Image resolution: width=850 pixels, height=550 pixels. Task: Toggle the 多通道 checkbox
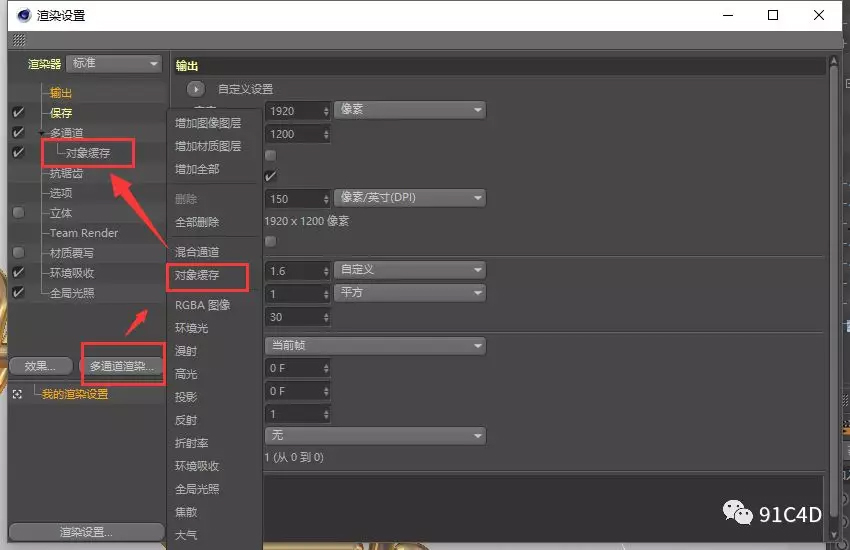pos(18,132)
